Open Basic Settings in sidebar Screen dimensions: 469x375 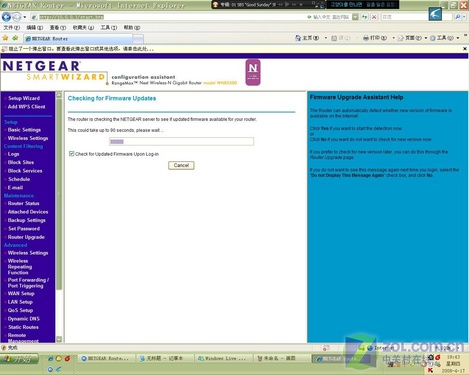click(24, 130)
